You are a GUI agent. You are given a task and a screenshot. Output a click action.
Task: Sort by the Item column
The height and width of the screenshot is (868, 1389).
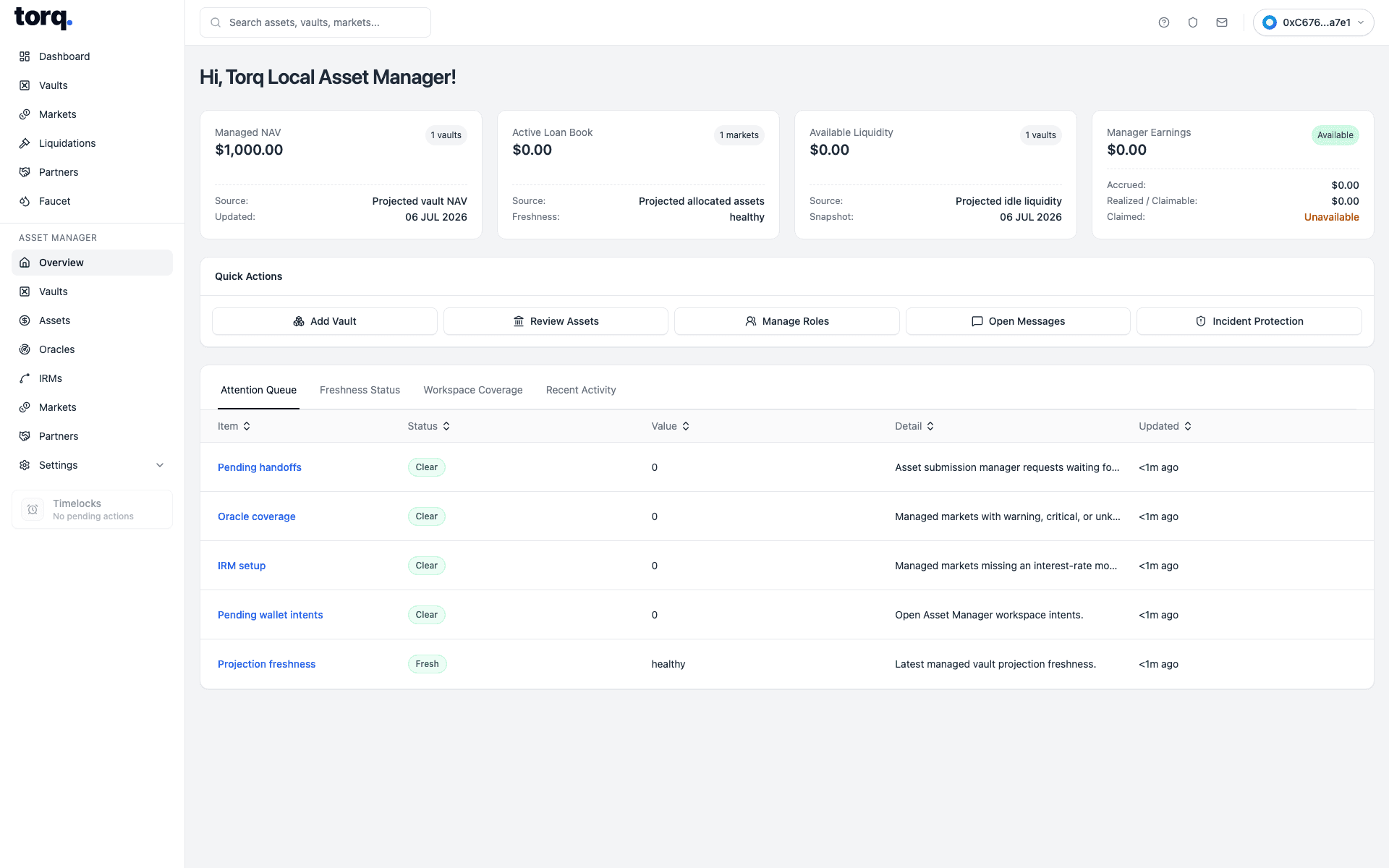(x=234, y=426)
